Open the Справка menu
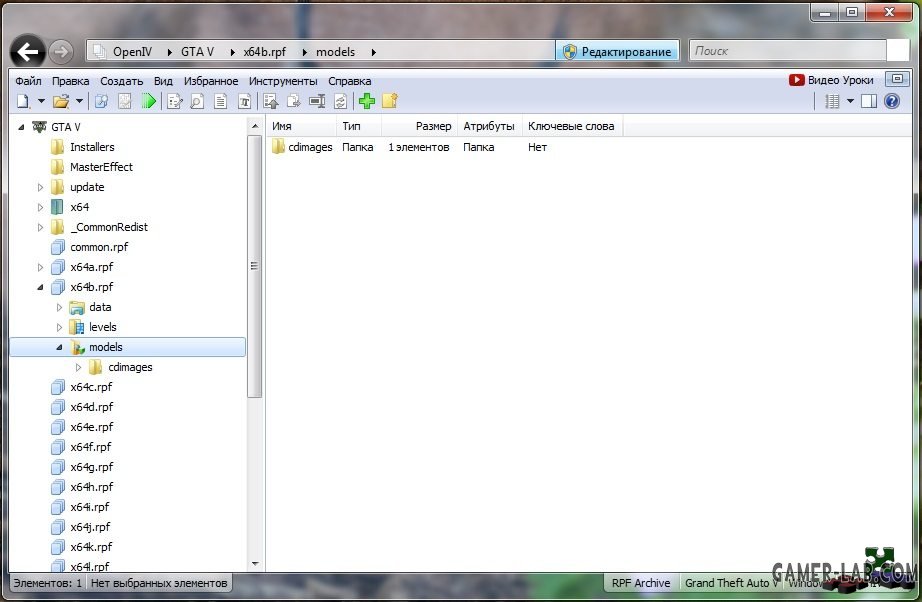The width and height of the screenshot is (922, 602). click(x=350, y=81)
